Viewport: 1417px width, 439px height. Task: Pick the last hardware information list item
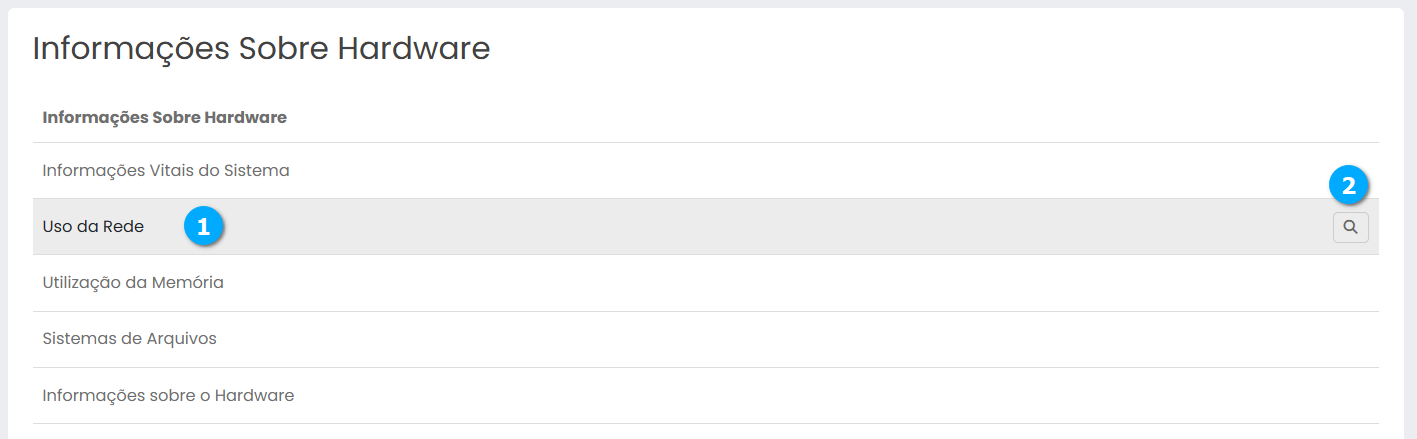[x=168, y=395]
